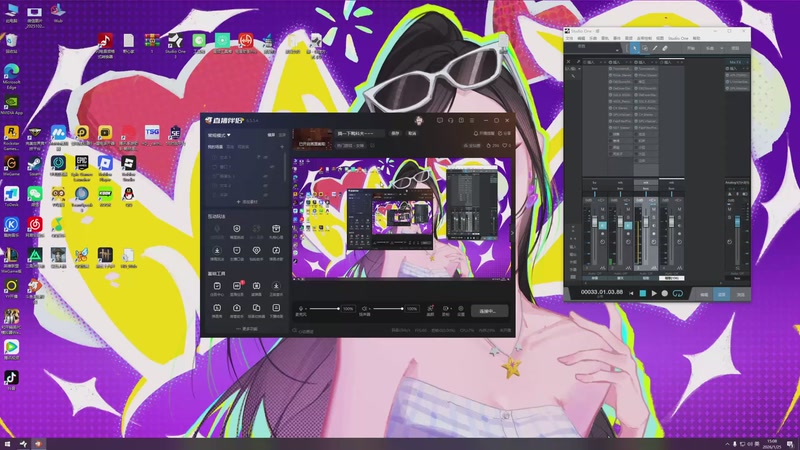Switch to 混音 tab at Studio One bottom
The width and height of the screenshot is (800, 450).
coord(721,294)
